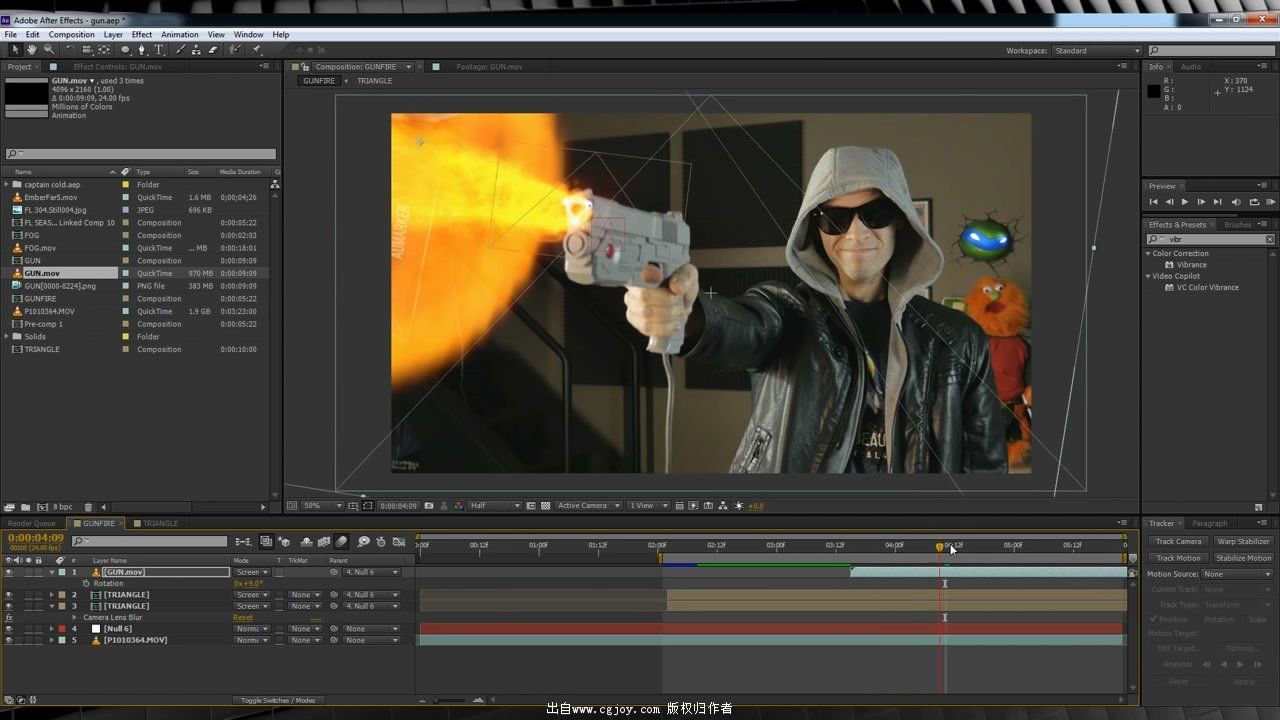Toggle Camera Lens Blur fx switch
The width and height of the screenshot is (1280, 720).
[9, 618]
